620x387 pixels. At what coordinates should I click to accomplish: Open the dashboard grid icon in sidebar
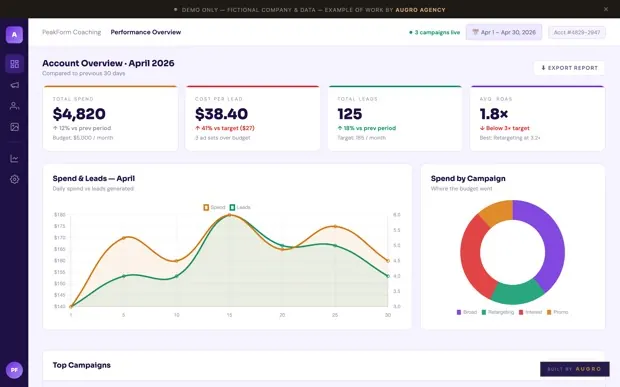15,64
